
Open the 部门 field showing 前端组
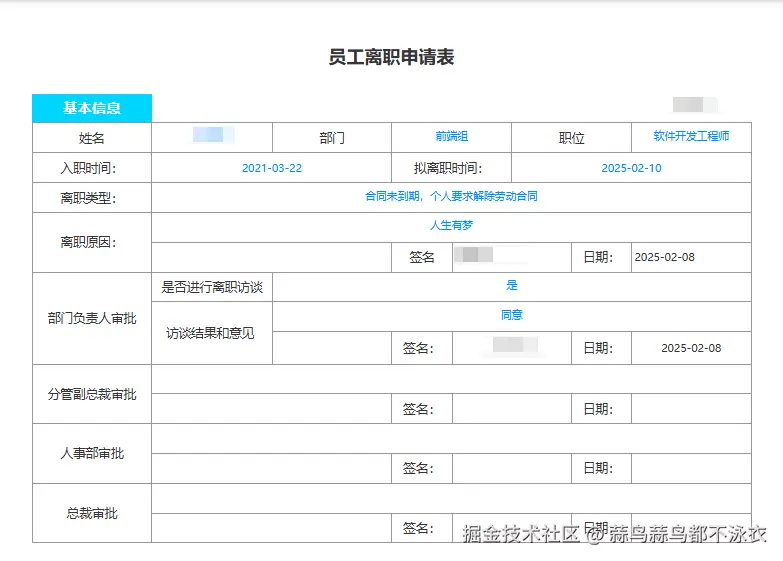[451, 137]
